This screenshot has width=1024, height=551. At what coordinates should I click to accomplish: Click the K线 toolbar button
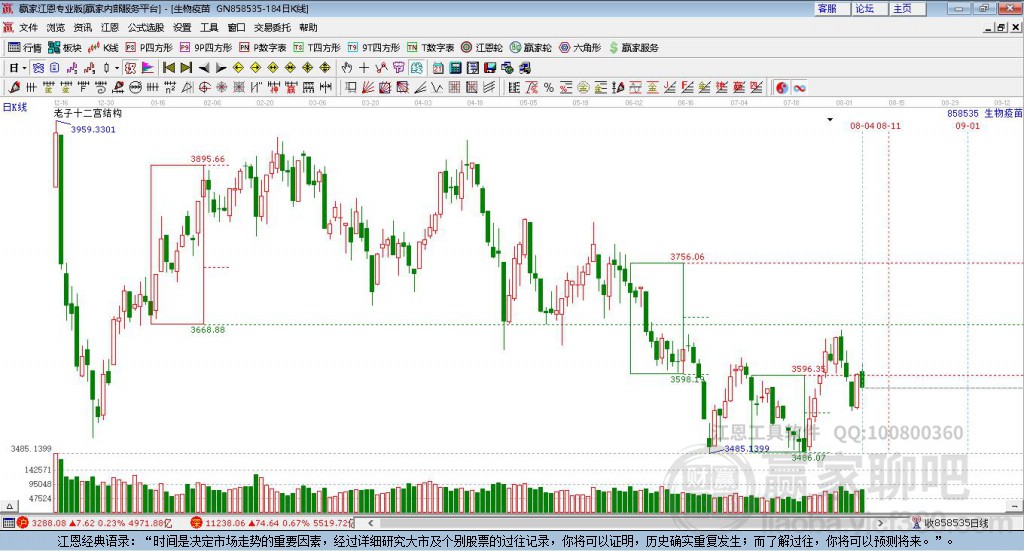[103, 48]
